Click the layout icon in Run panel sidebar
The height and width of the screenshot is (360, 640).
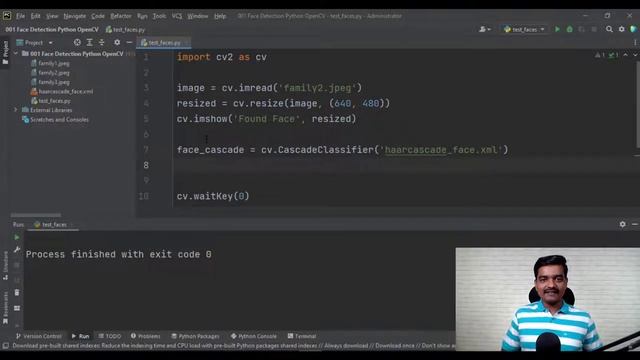[17, 308]
